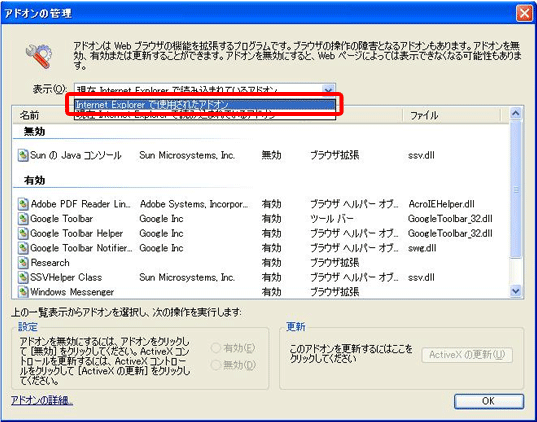Click the add-on list scrollbar thumb
537x422 pixels.
516,189
